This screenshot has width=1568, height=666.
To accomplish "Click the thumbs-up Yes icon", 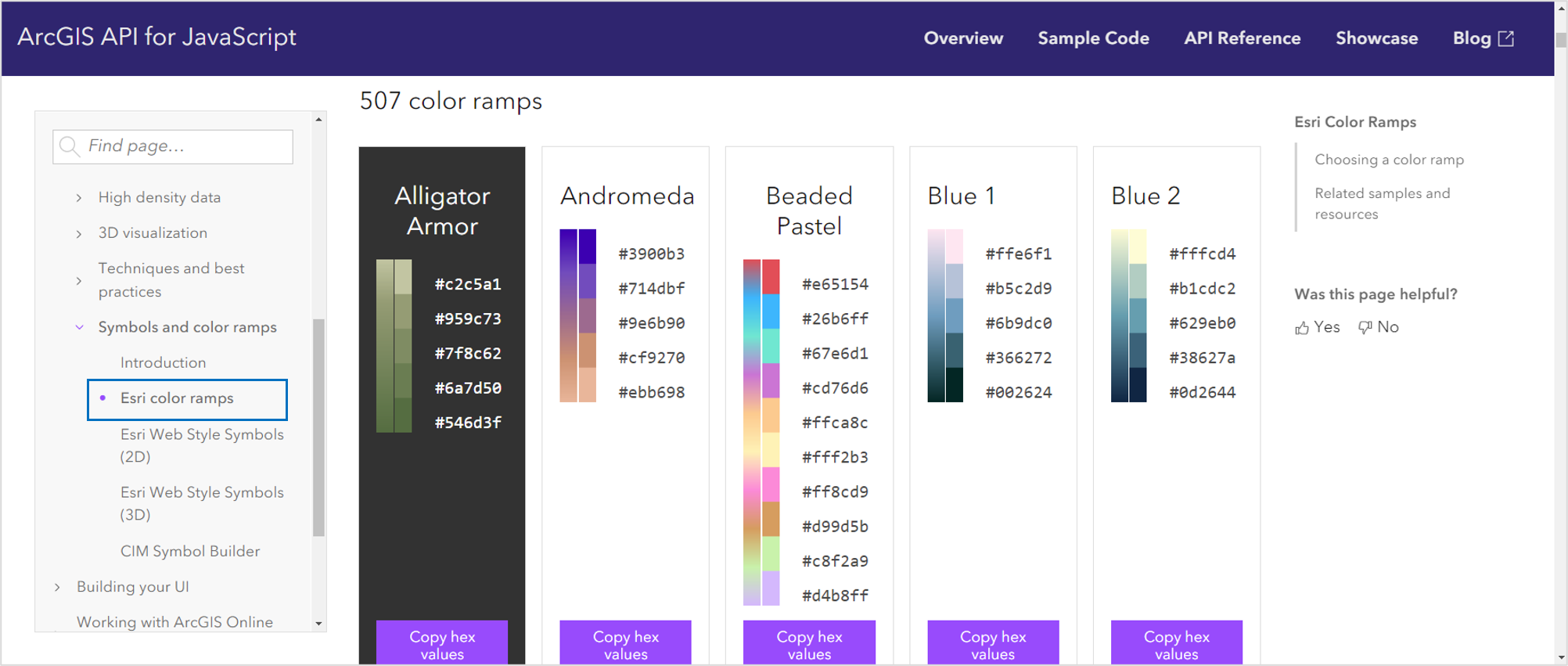I will pyautogui.click(x=1302, y=328).
